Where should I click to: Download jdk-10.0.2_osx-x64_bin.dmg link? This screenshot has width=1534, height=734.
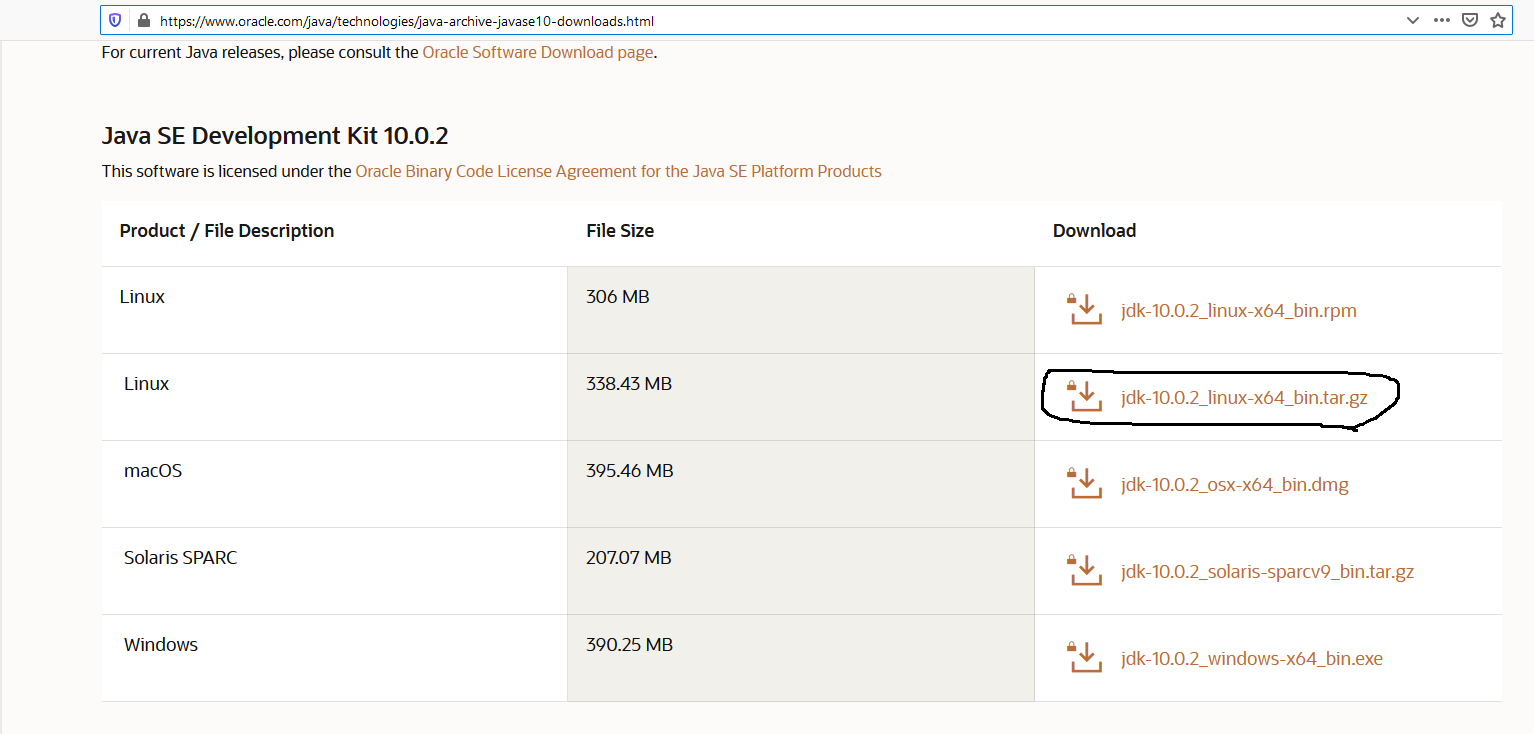[1235, 485]
